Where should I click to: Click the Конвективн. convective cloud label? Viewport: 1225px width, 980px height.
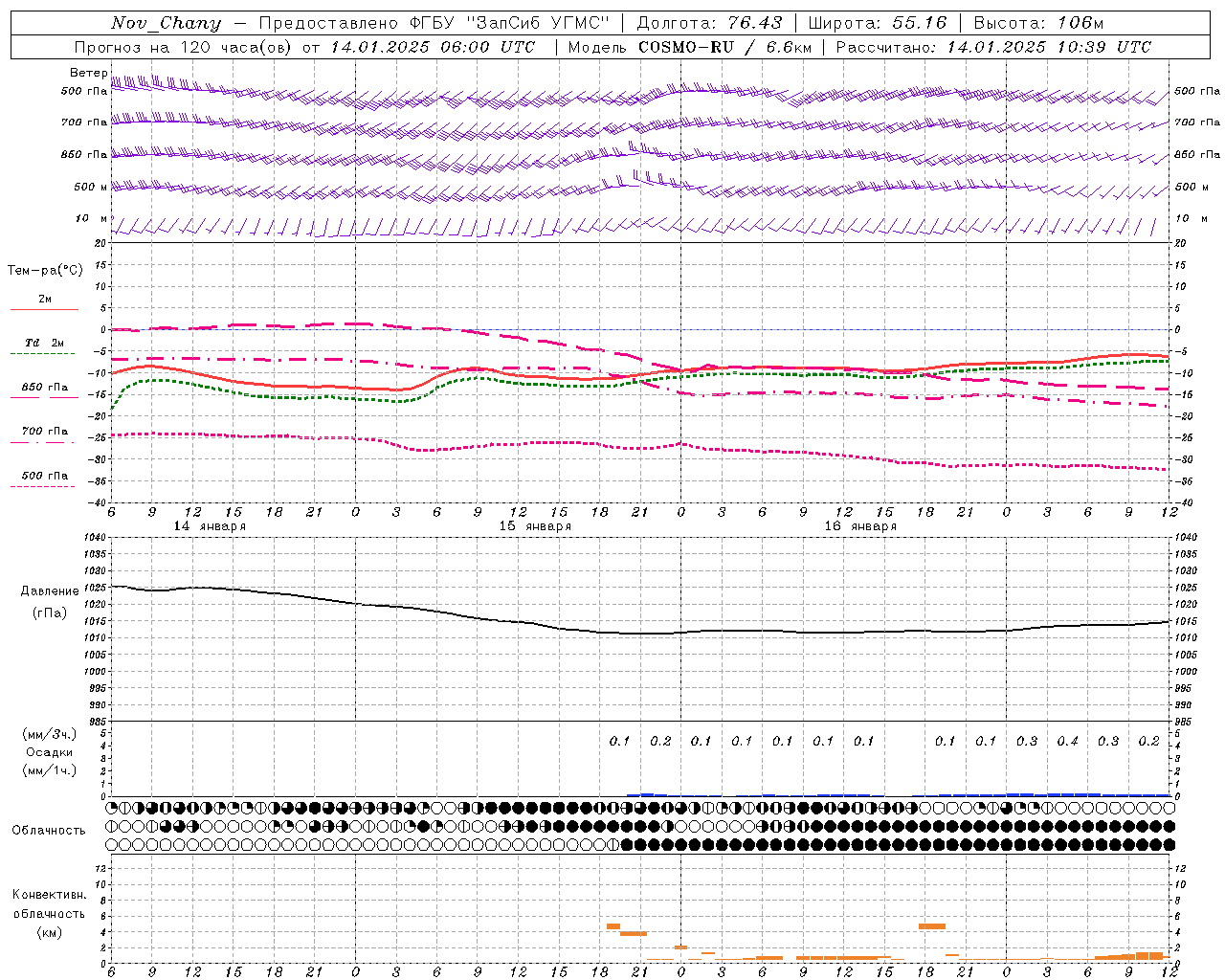click(x=49, y=895)
